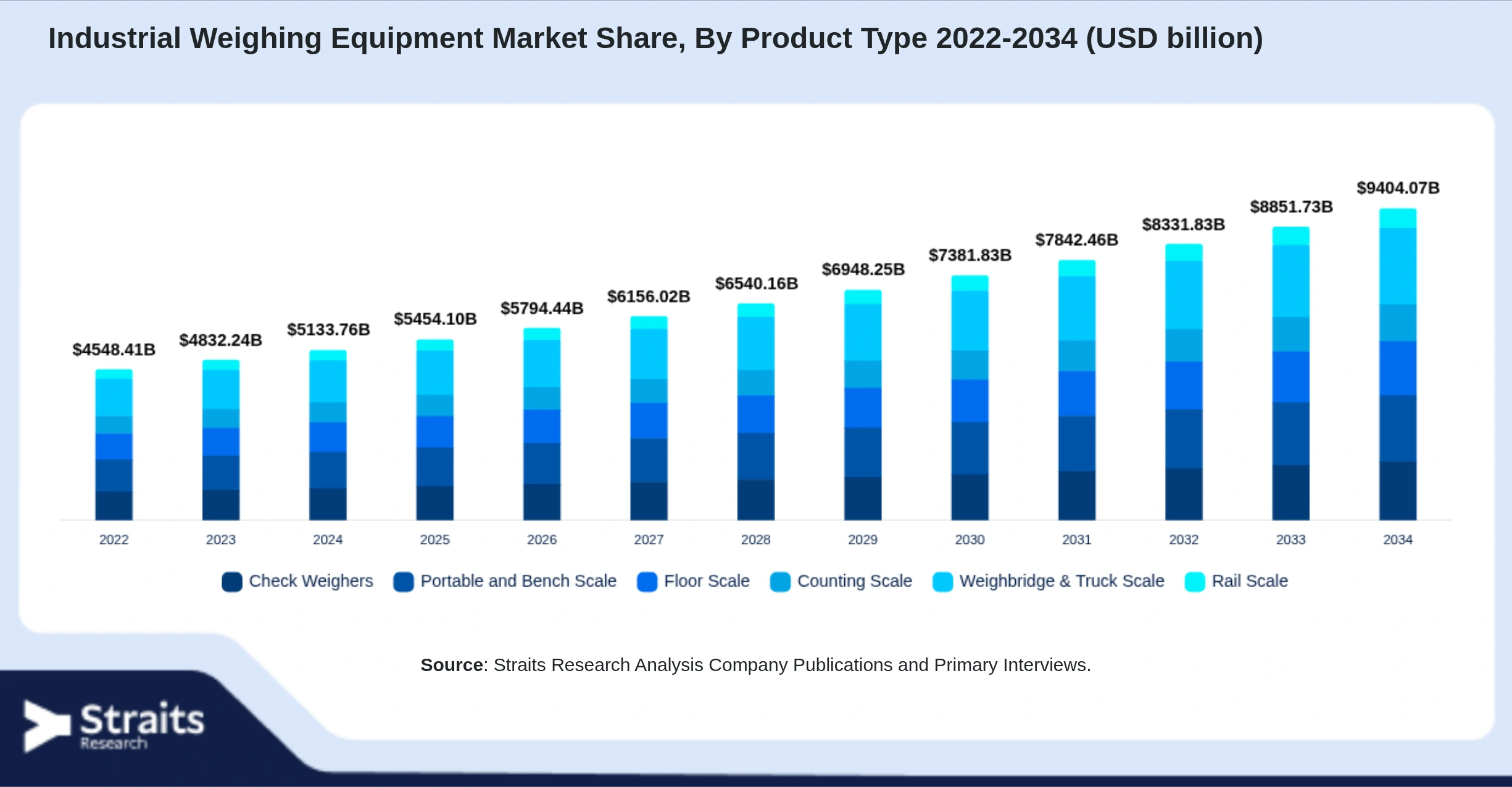Click the Straits Research logo
The image size is (1512, 787).
point(114,726)
